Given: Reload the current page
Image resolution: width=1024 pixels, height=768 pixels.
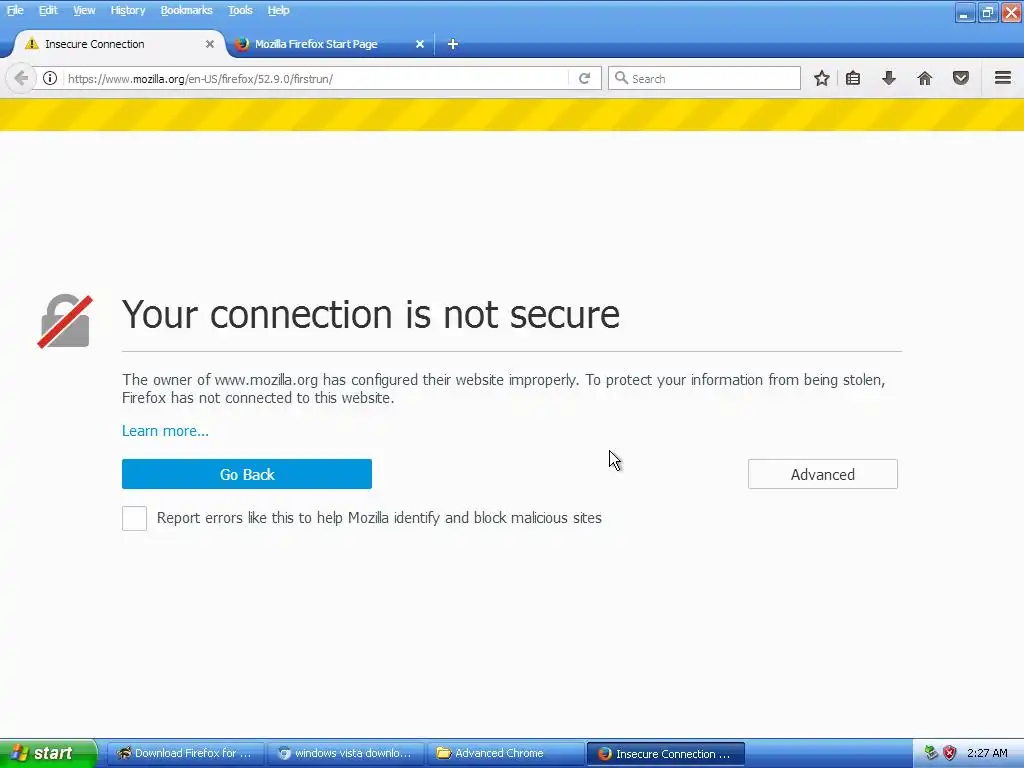Looking at the screenshot, I should 584,78.
